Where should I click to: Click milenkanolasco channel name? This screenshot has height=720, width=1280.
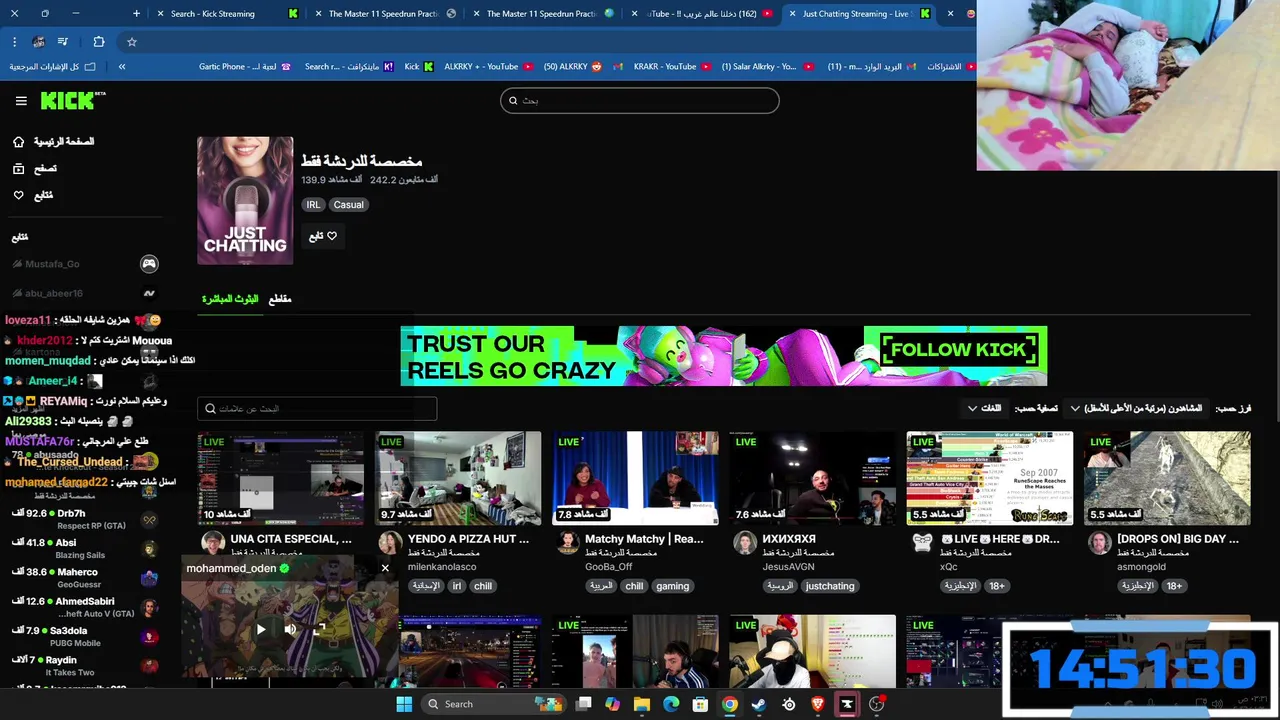442,567
